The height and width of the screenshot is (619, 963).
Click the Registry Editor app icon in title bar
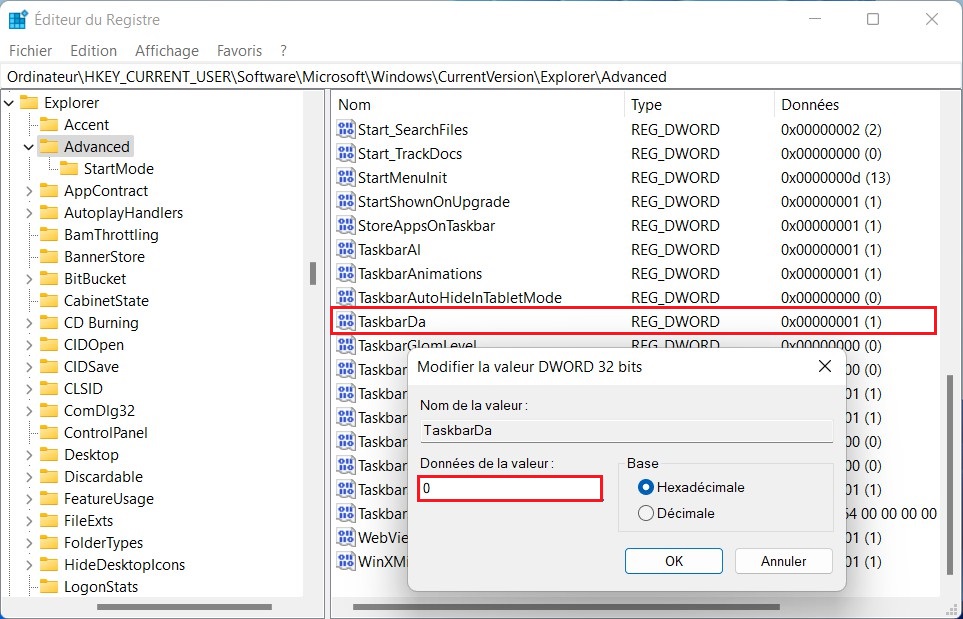click(x=18, y=19)
